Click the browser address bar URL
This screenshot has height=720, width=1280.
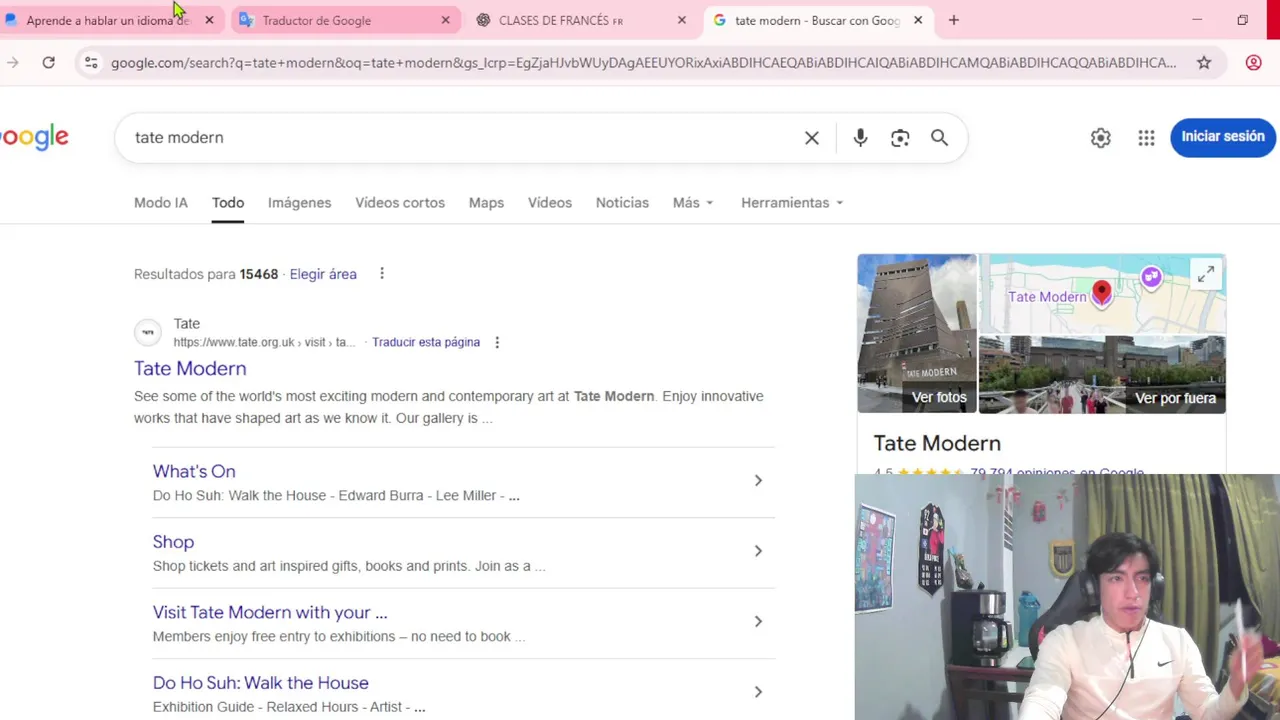click(643, 62)
